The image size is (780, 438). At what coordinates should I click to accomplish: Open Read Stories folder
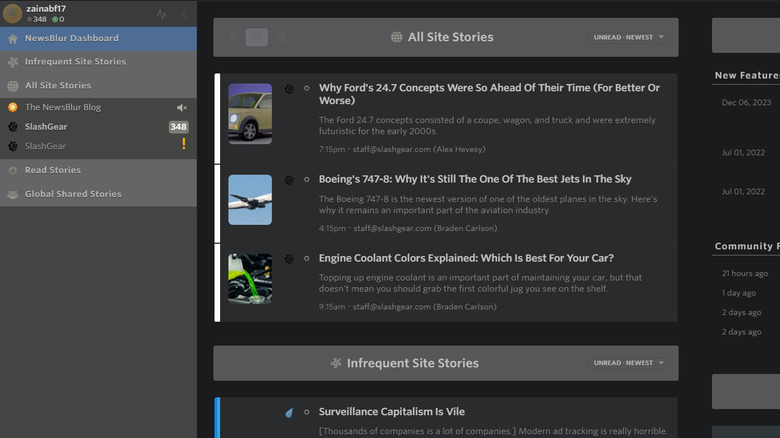52,170
